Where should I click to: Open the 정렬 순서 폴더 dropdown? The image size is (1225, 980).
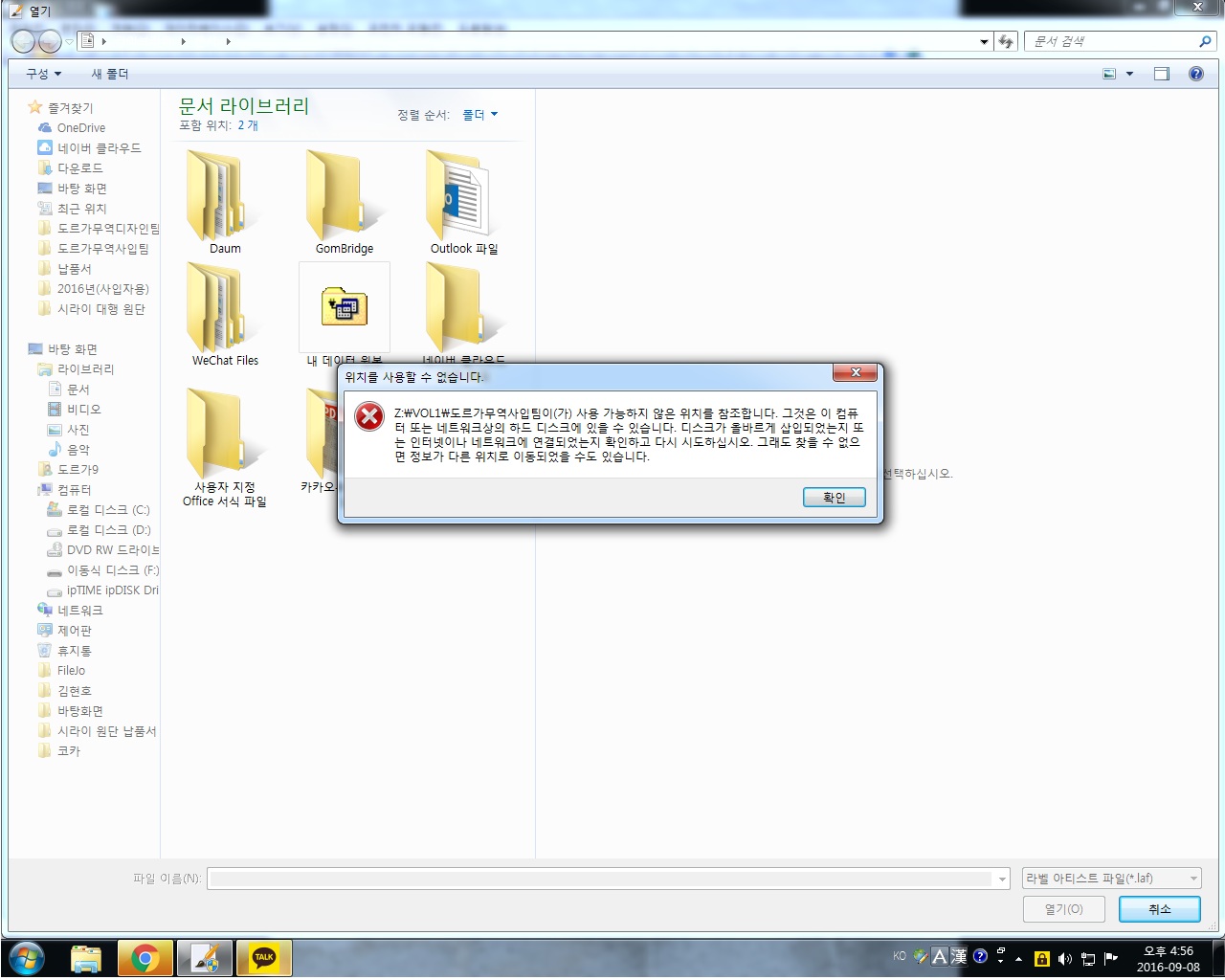click(479, 115)
